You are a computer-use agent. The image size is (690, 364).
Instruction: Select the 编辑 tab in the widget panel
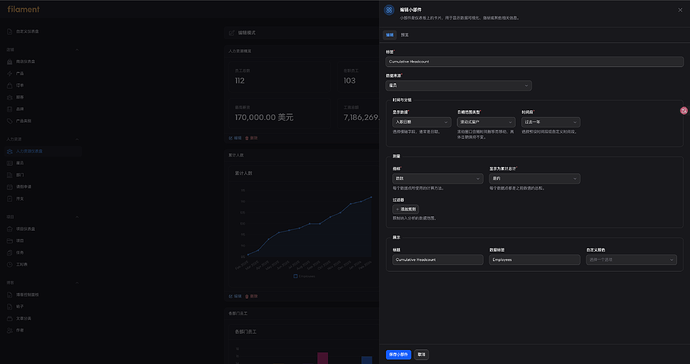tap(389, 35)
